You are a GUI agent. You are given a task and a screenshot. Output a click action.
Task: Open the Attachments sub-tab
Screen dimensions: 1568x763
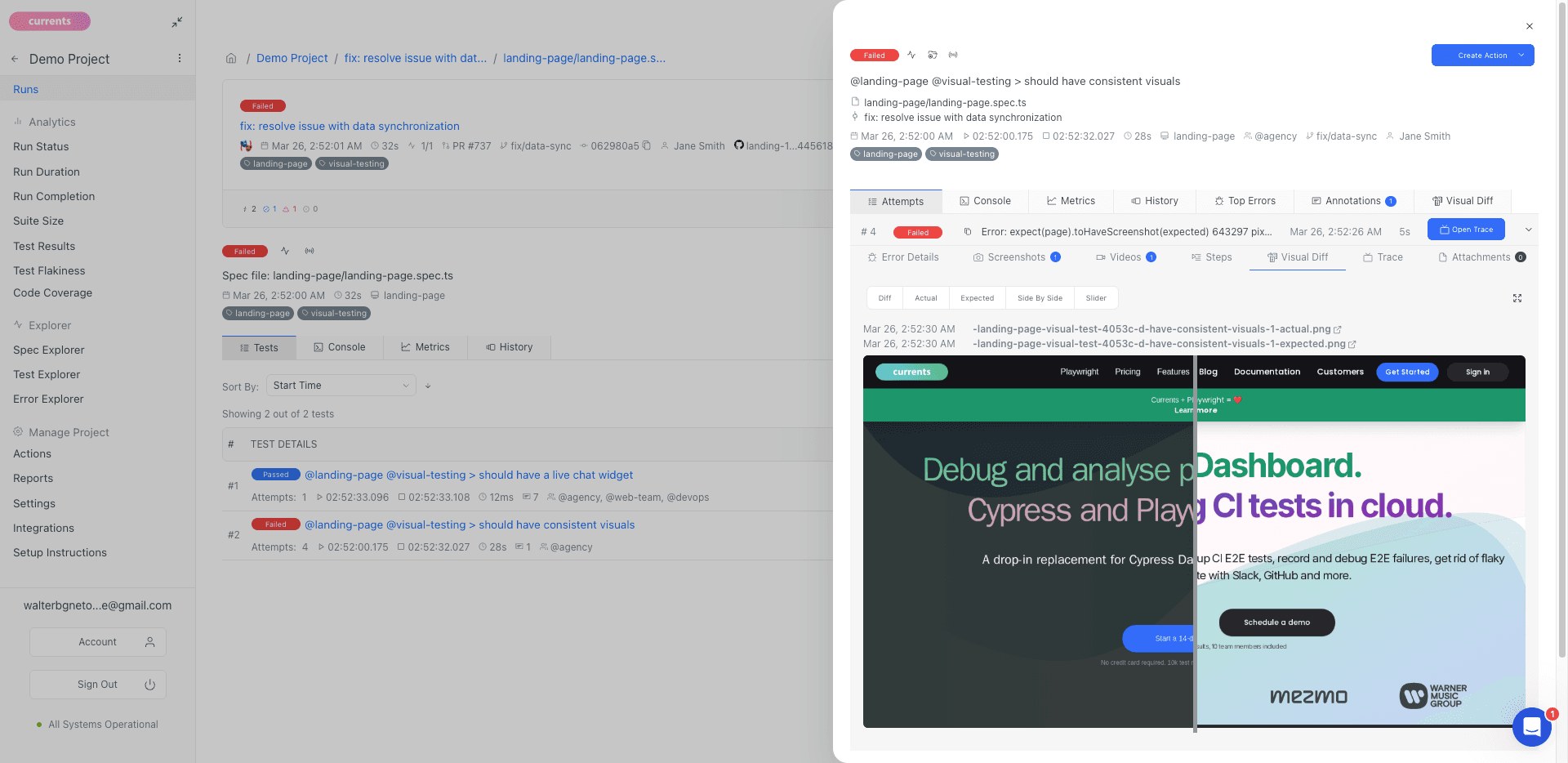pos(1481,257)
